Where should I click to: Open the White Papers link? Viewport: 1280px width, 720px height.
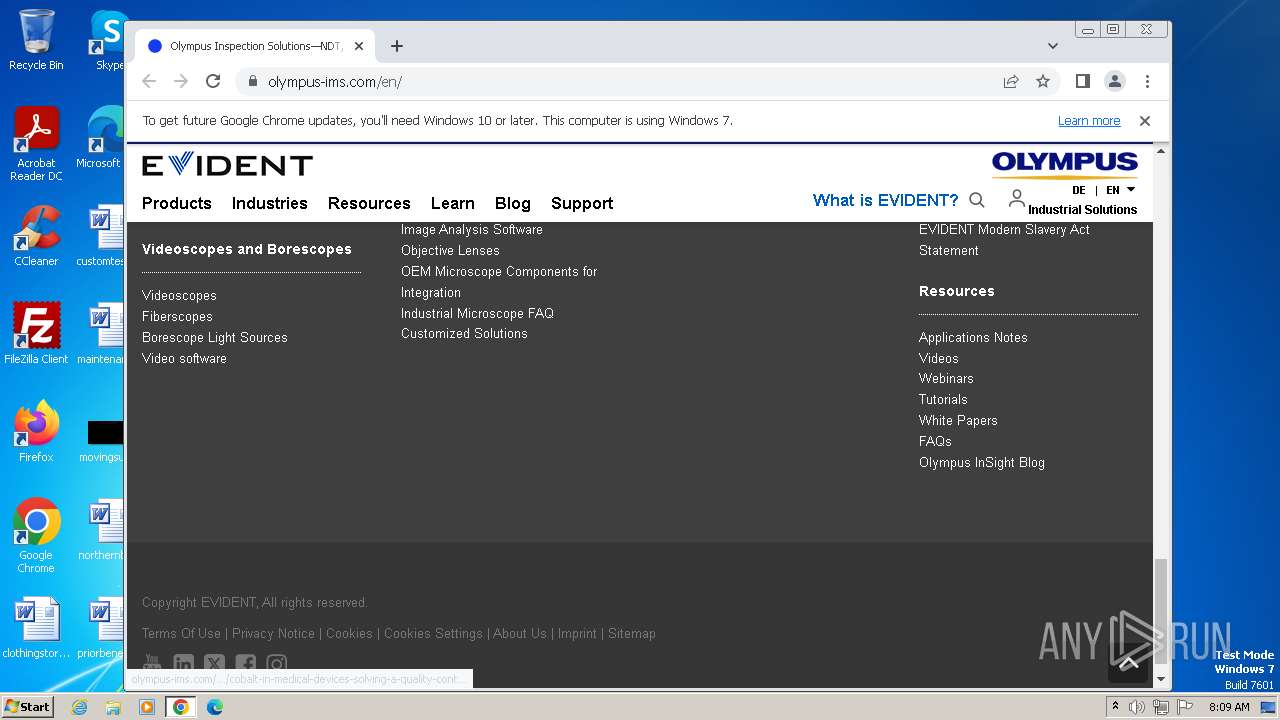pos(958,420)
